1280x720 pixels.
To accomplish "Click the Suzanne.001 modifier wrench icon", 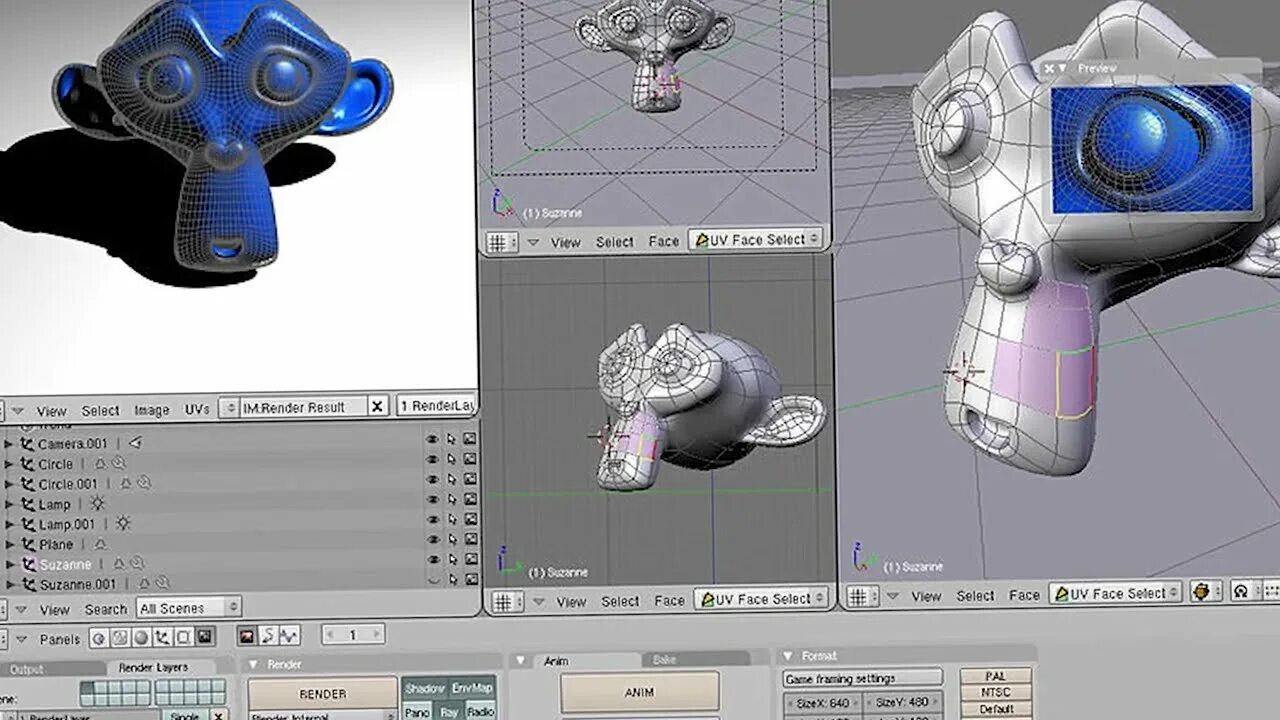I will tap(162, 584).
